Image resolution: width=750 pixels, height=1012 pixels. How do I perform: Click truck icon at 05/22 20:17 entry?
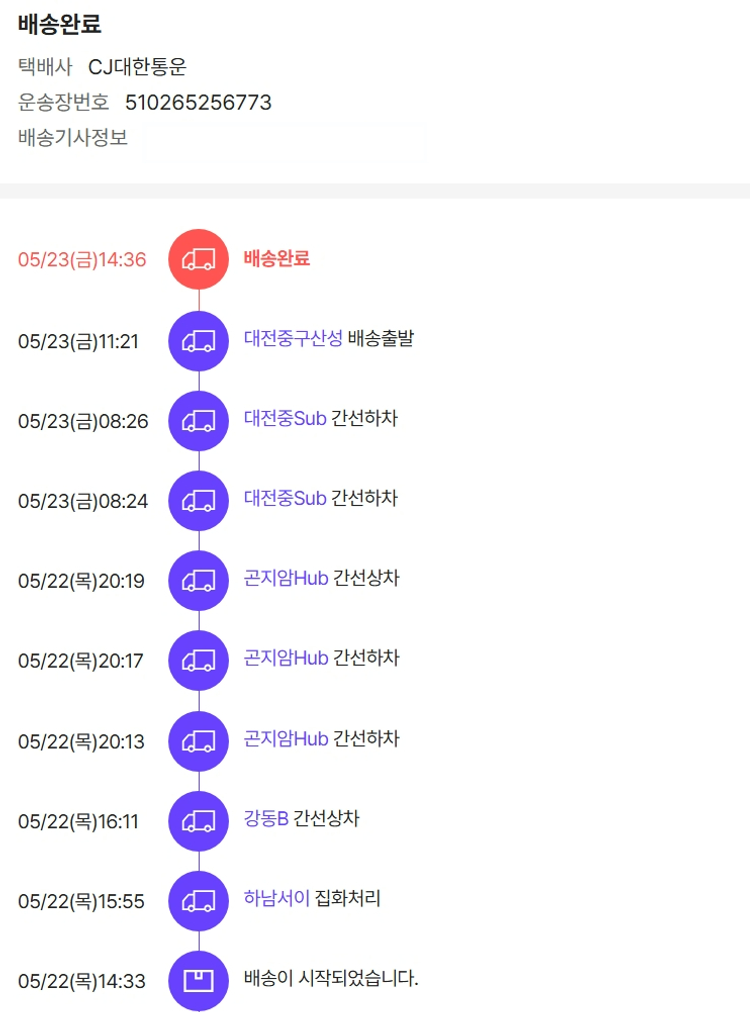[198, 660]
